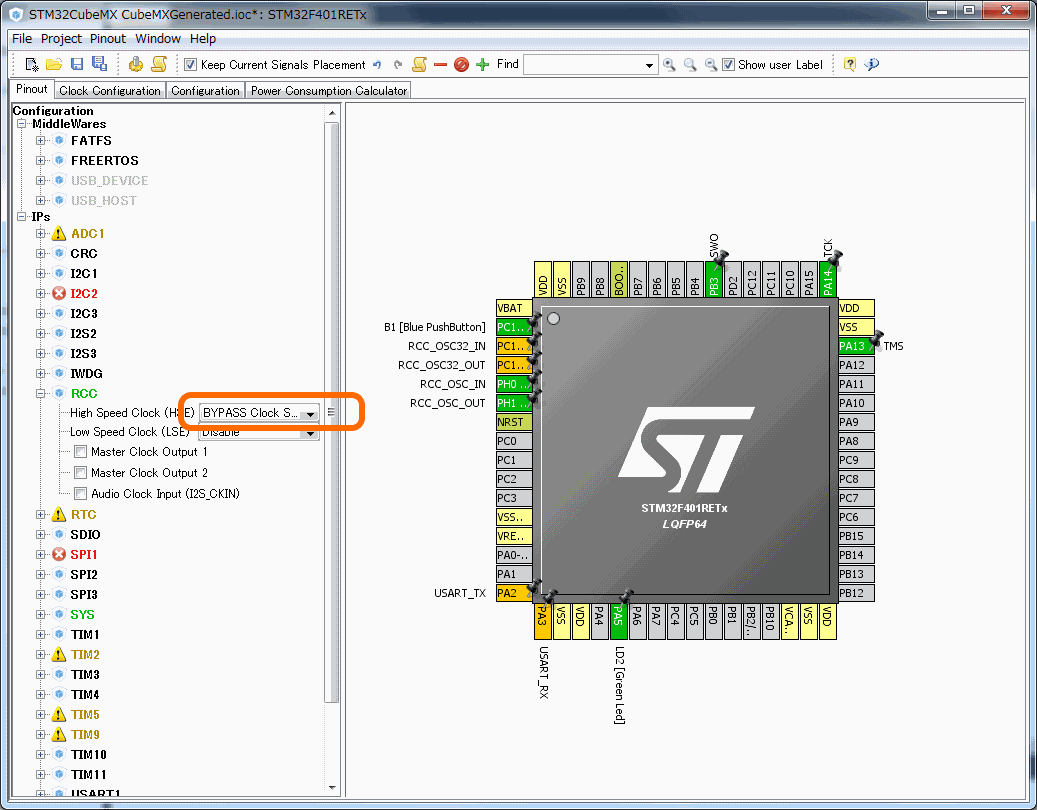Switch to Clock Configuration tab
Screen dimensions: 1037x810
point(110,90)
